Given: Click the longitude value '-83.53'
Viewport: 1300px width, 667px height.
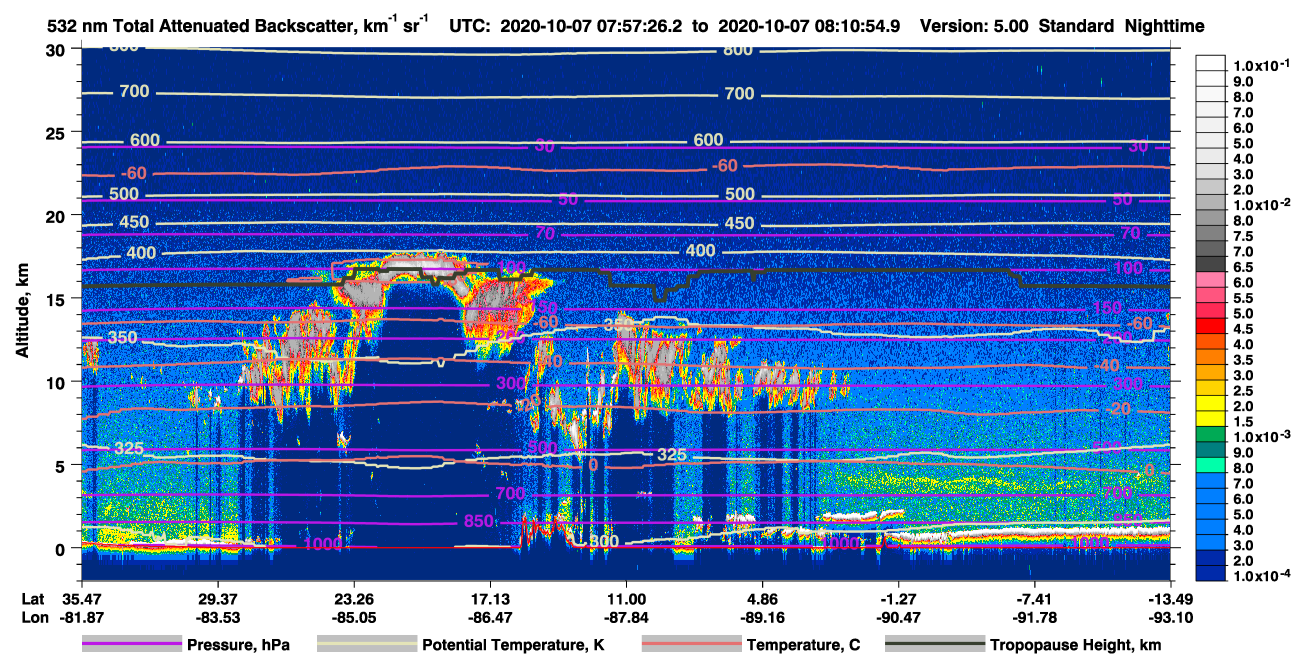Looking at the screenshot, I should (217, 617).
